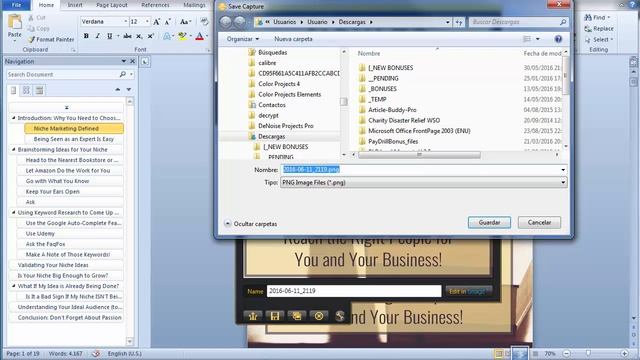The width and height of the screenshot is (640, 360).
Task: Click the circled X cancel icon in capture toolbar
Action: point(319,316)
